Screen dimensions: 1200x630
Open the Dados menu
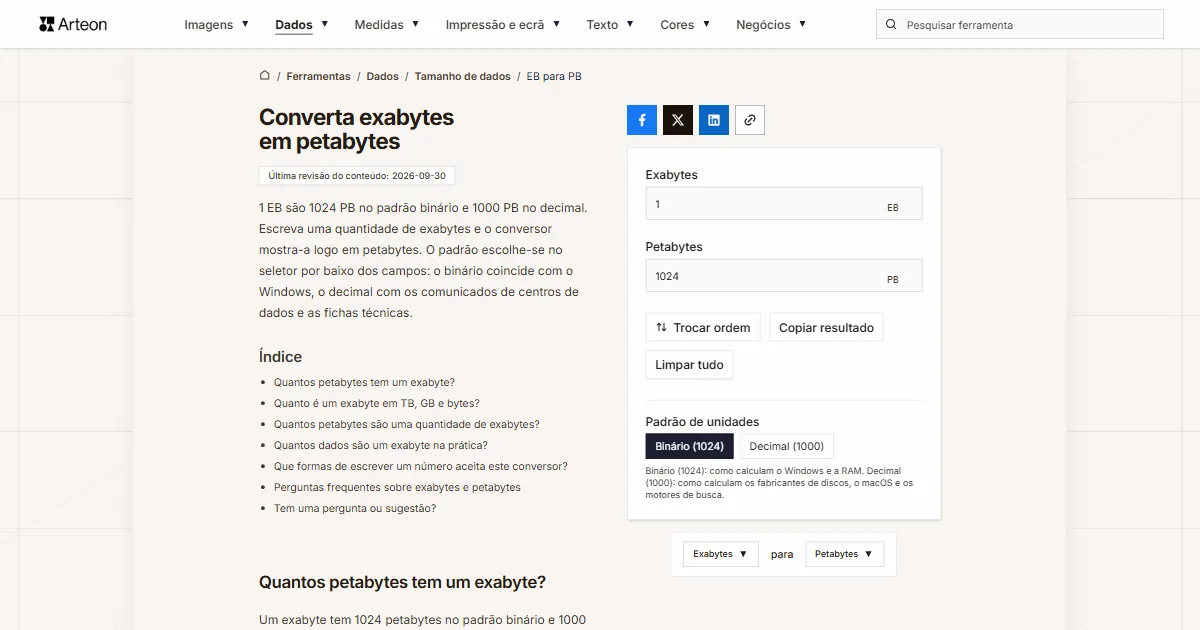click(302, 25)
